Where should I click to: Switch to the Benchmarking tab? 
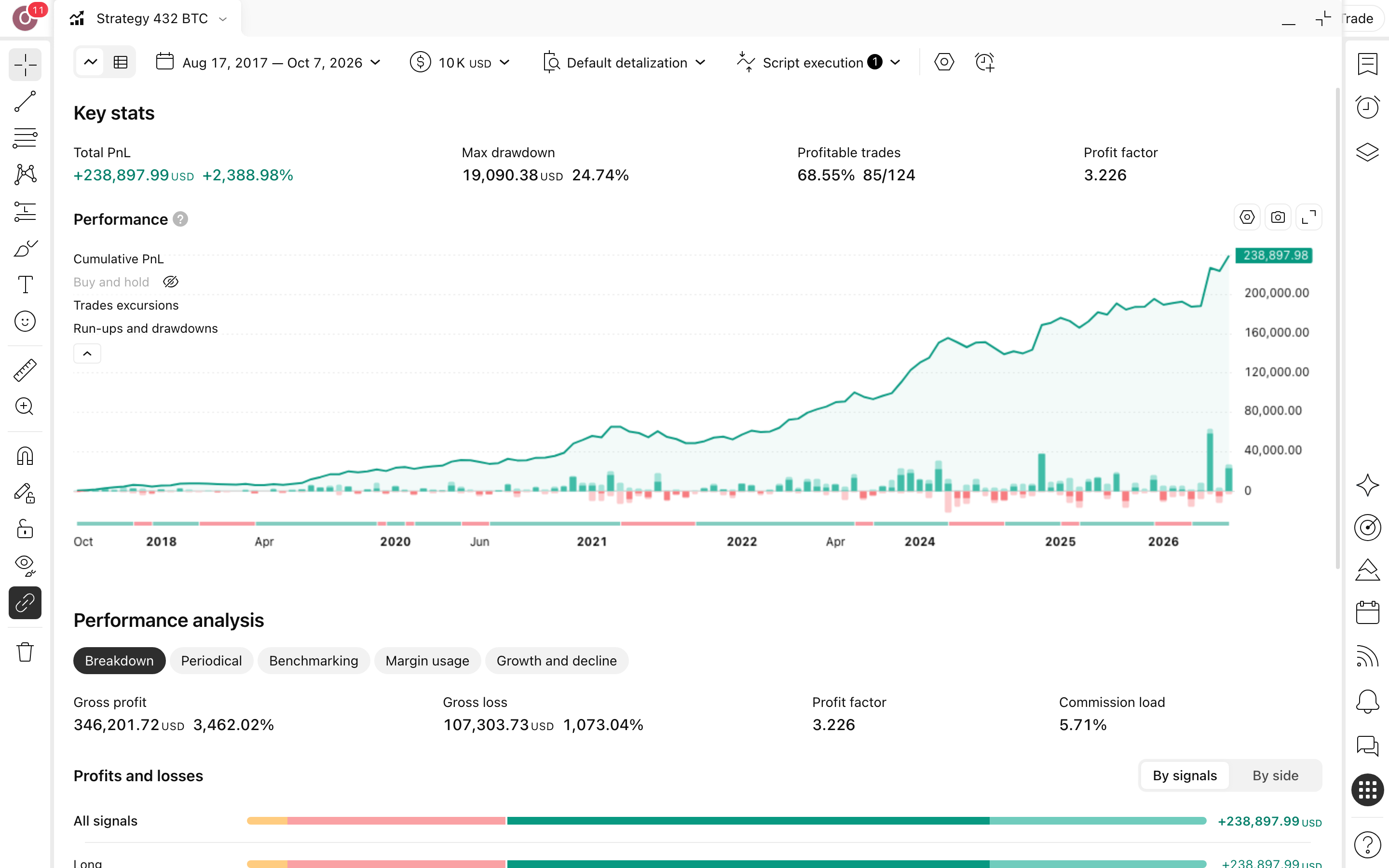click(x=313, y=661)
